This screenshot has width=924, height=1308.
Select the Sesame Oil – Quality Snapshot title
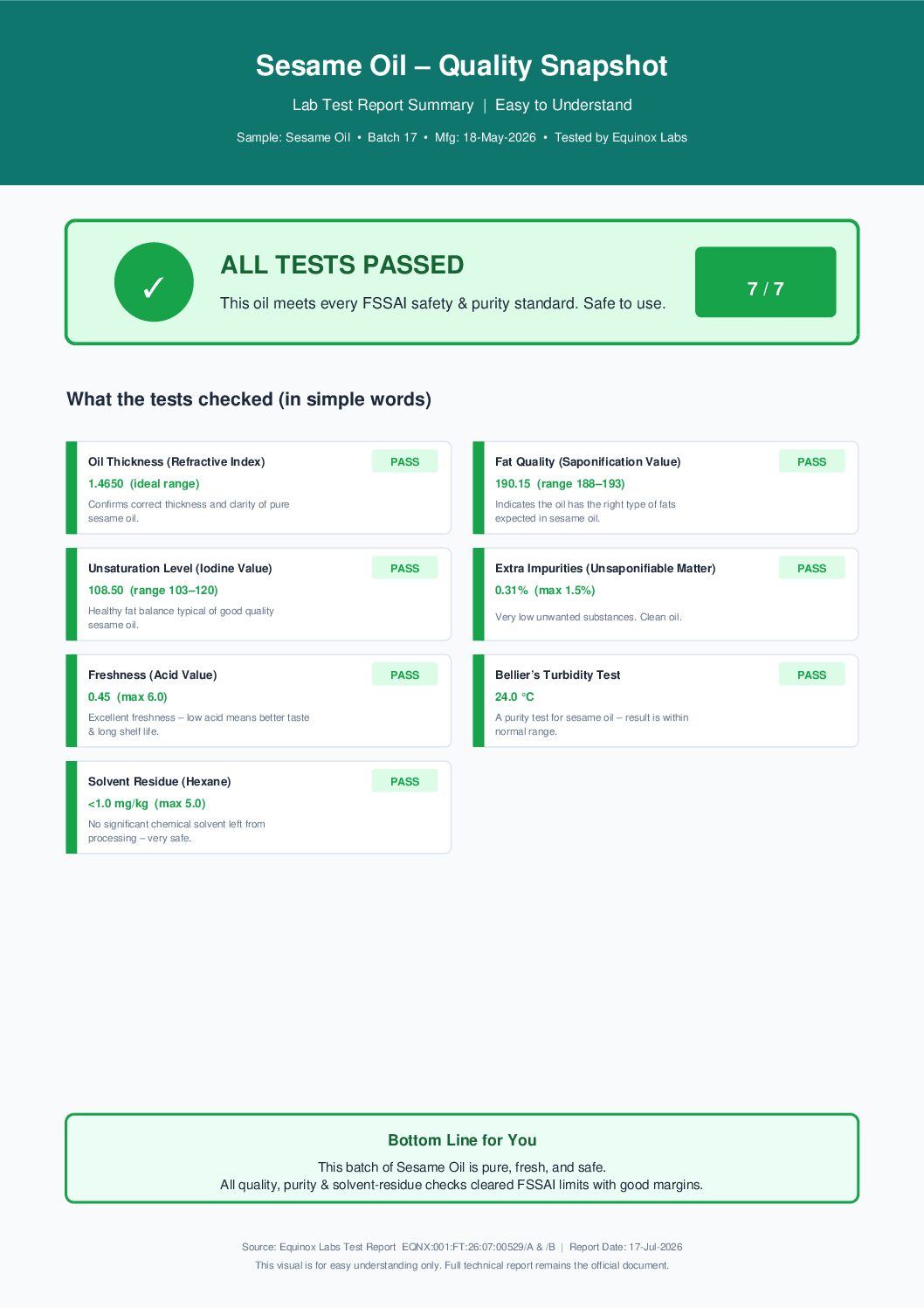pos(461,66)
